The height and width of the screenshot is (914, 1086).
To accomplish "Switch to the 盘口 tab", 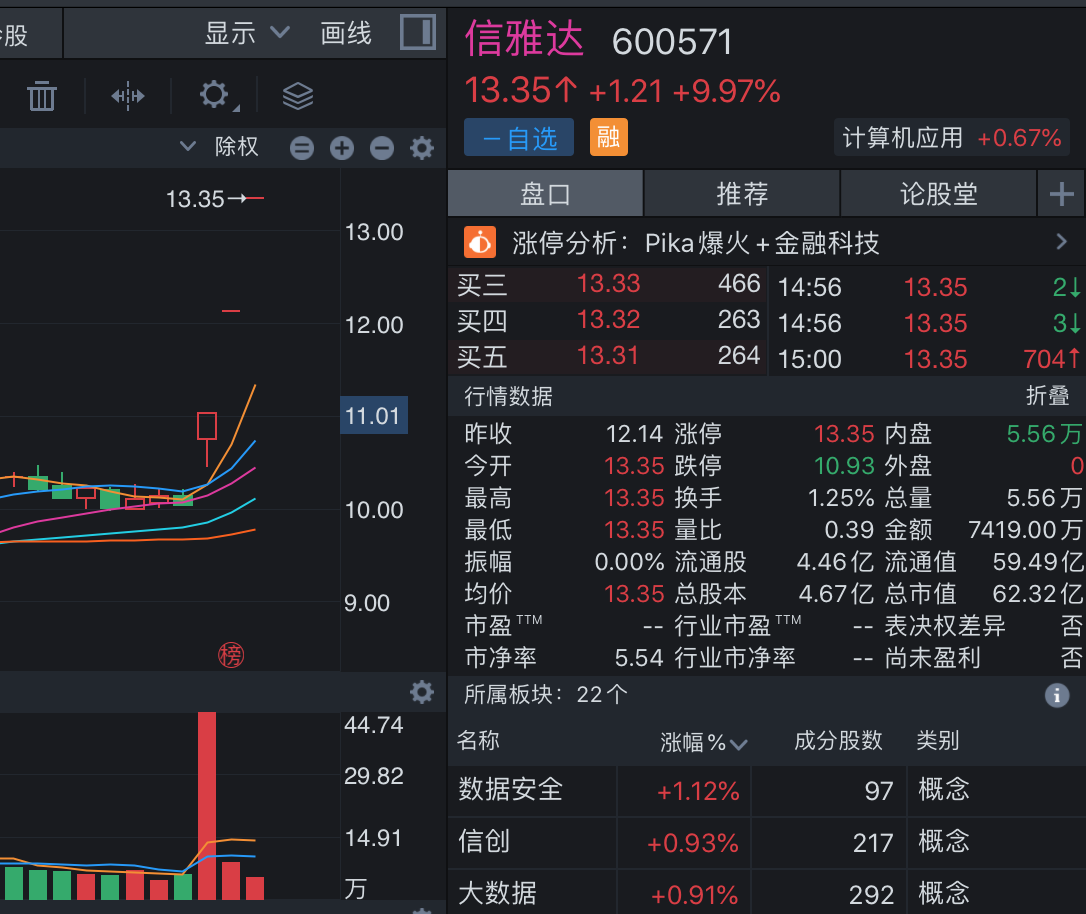I will (546, 194).
